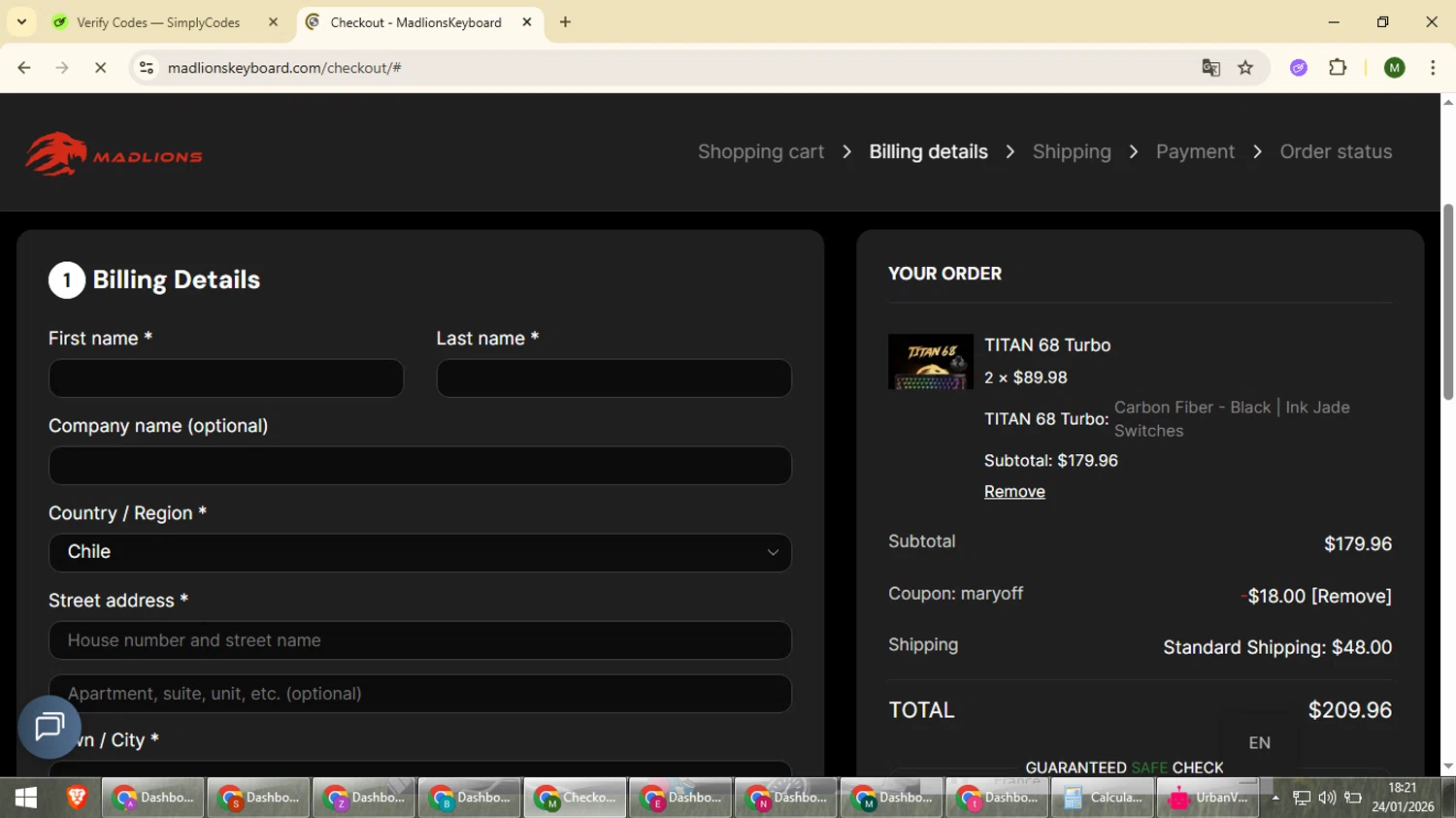Show hidden system tray icons arrow
The image size is (1456, 818).
coord(1275,798)
